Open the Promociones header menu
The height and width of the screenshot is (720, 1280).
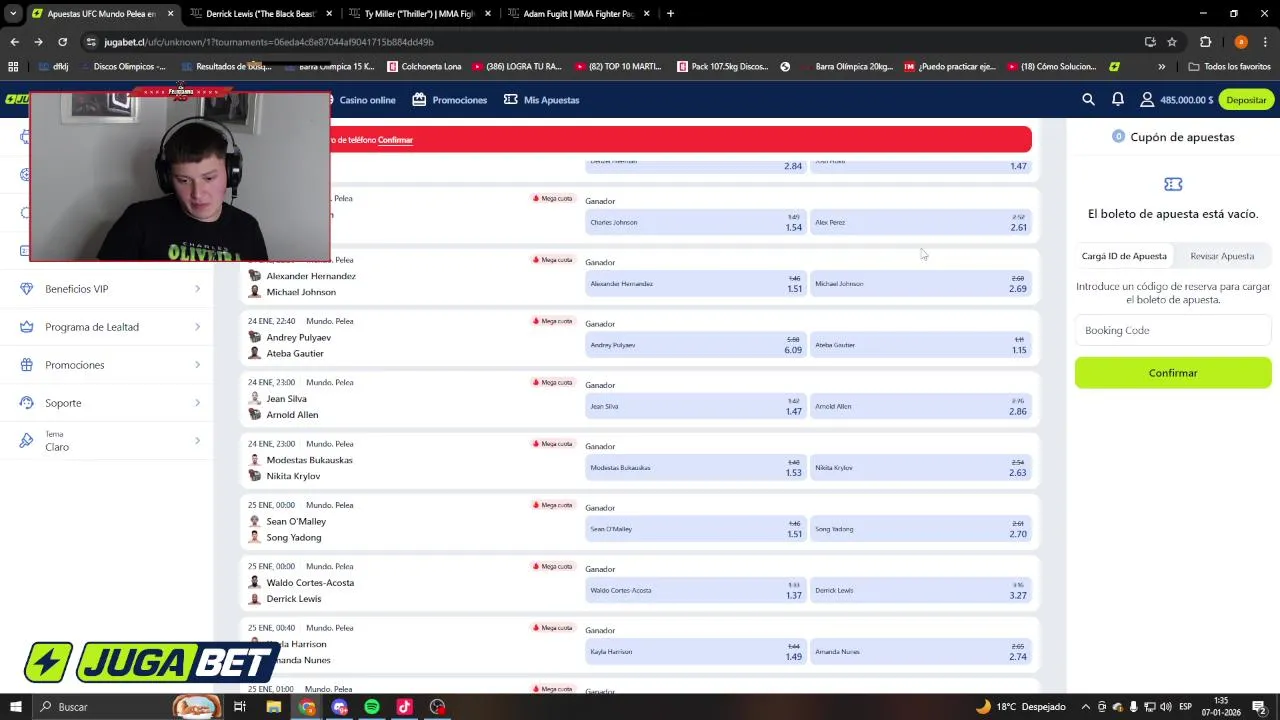tap(450, 100)
